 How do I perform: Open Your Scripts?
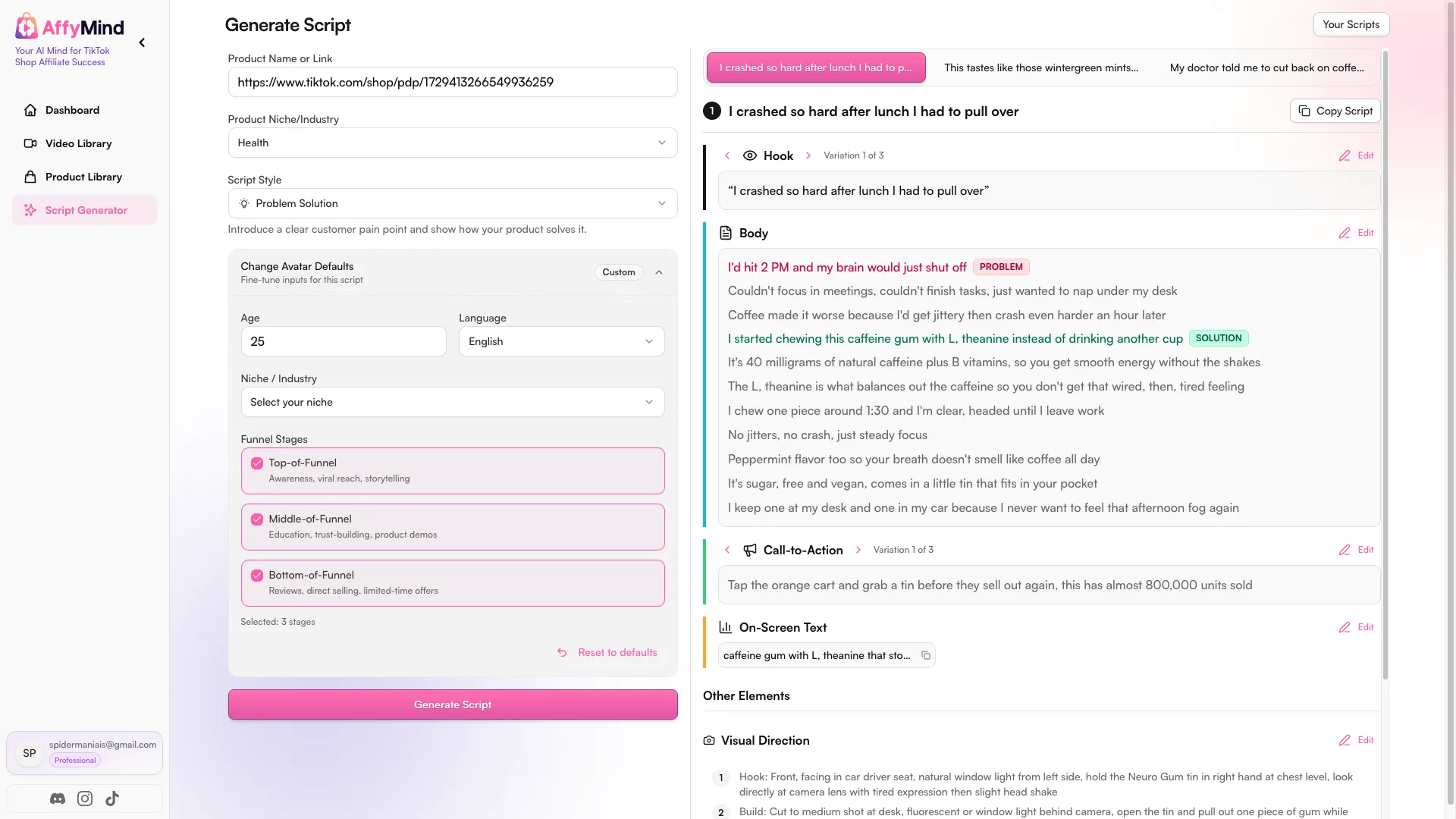tap(1351, 24)
